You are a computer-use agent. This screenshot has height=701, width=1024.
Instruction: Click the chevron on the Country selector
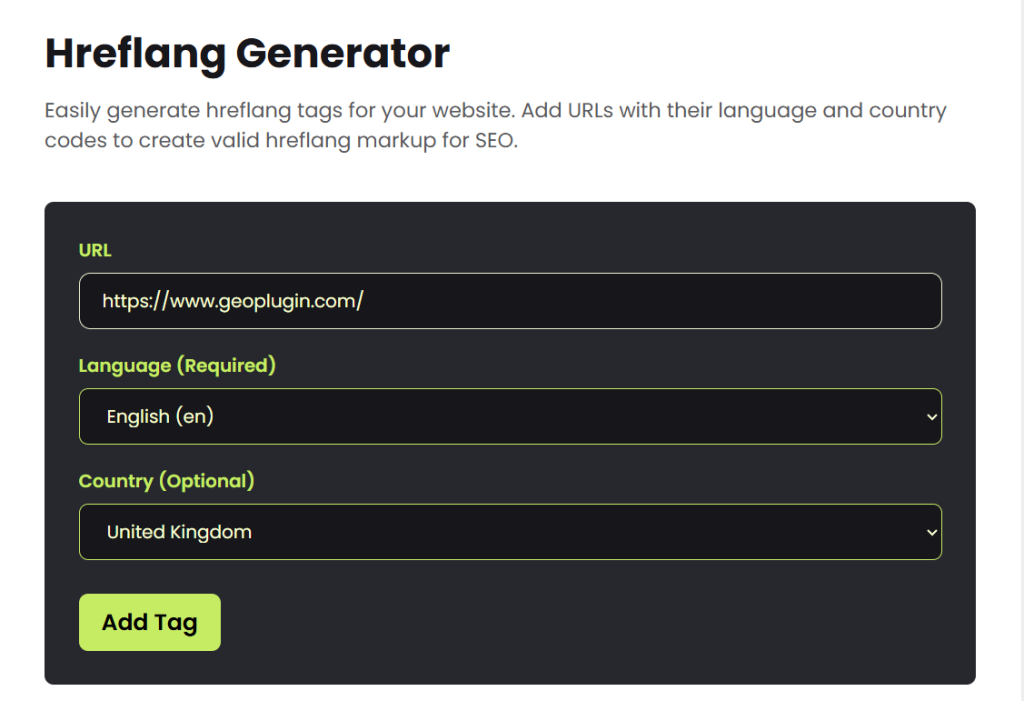[x=930, y=532]
